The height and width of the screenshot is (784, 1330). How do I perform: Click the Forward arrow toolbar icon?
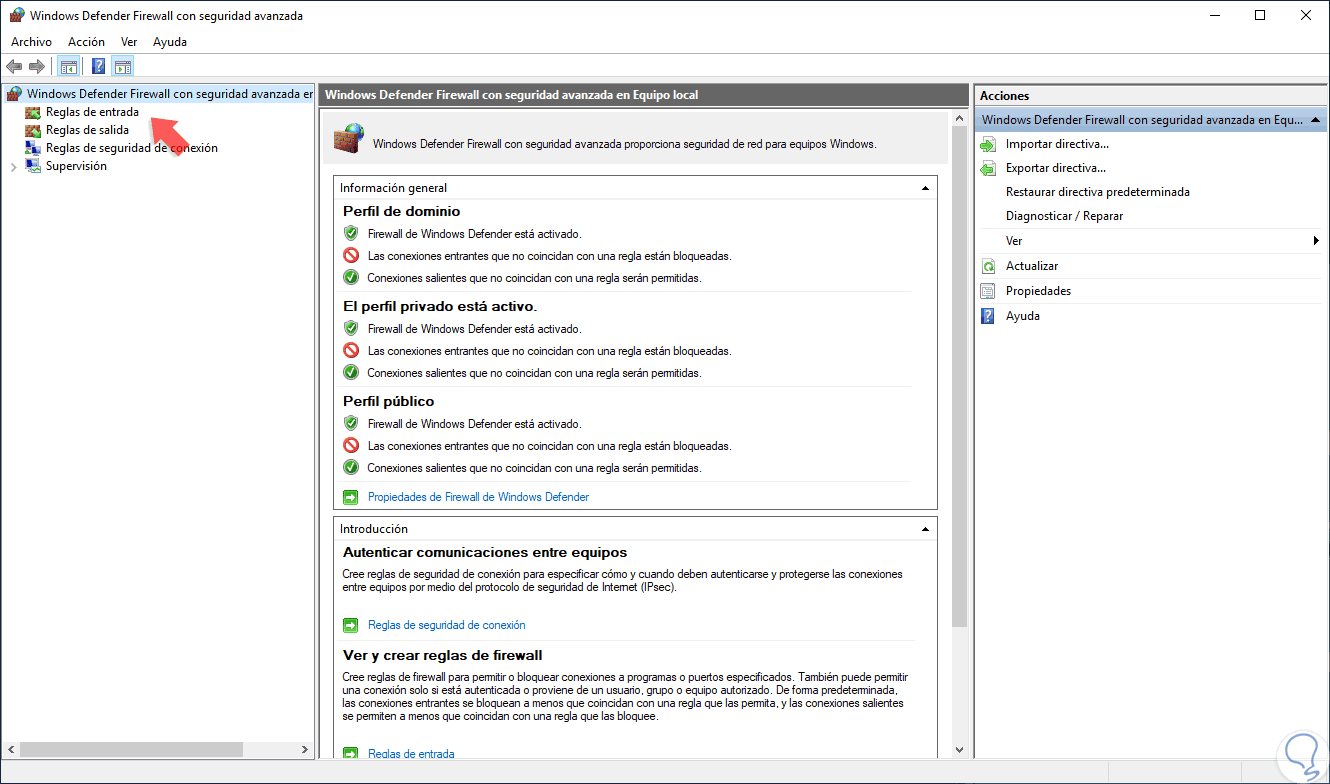(37, 67)
